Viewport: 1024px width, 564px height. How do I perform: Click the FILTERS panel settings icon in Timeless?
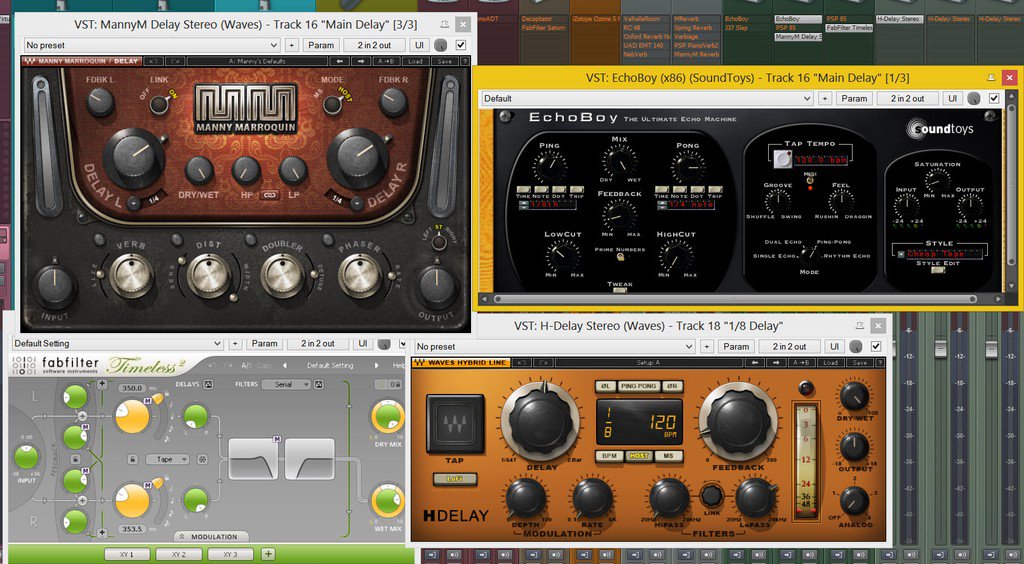tap(319, 384)
